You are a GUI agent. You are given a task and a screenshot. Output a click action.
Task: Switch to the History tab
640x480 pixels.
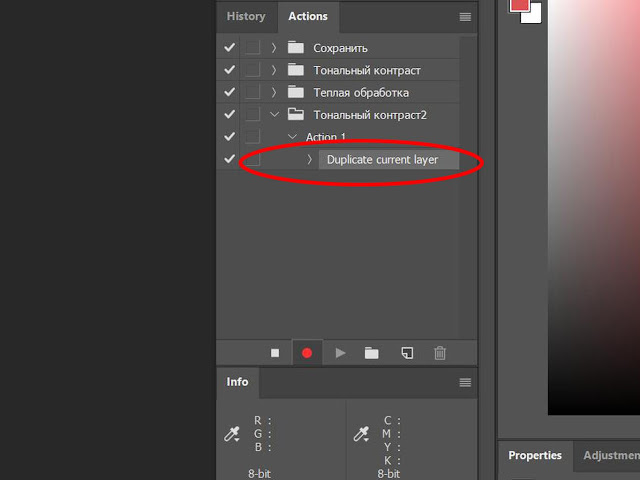coord(246,16)
